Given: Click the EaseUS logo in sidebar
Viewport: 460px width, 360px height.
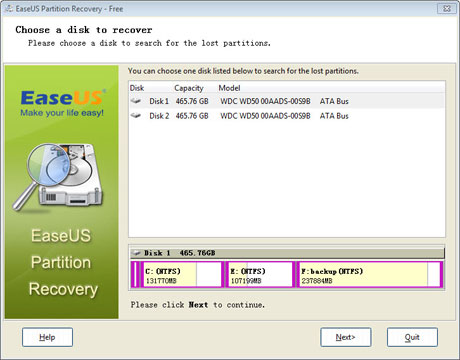Looking at the screenshot, I should click(62, 103).
